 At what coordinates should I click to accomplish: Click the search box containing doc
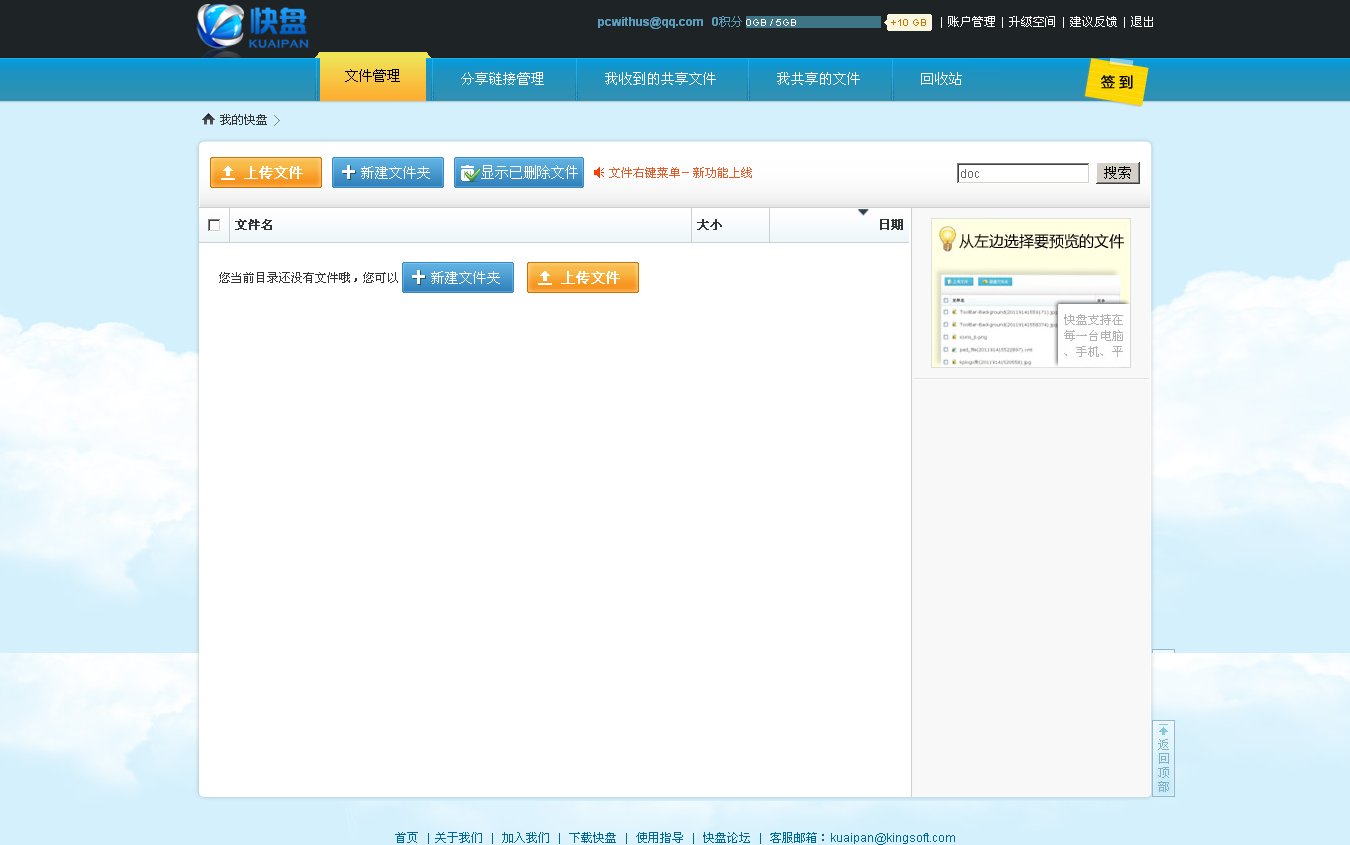pos(1023,173)
